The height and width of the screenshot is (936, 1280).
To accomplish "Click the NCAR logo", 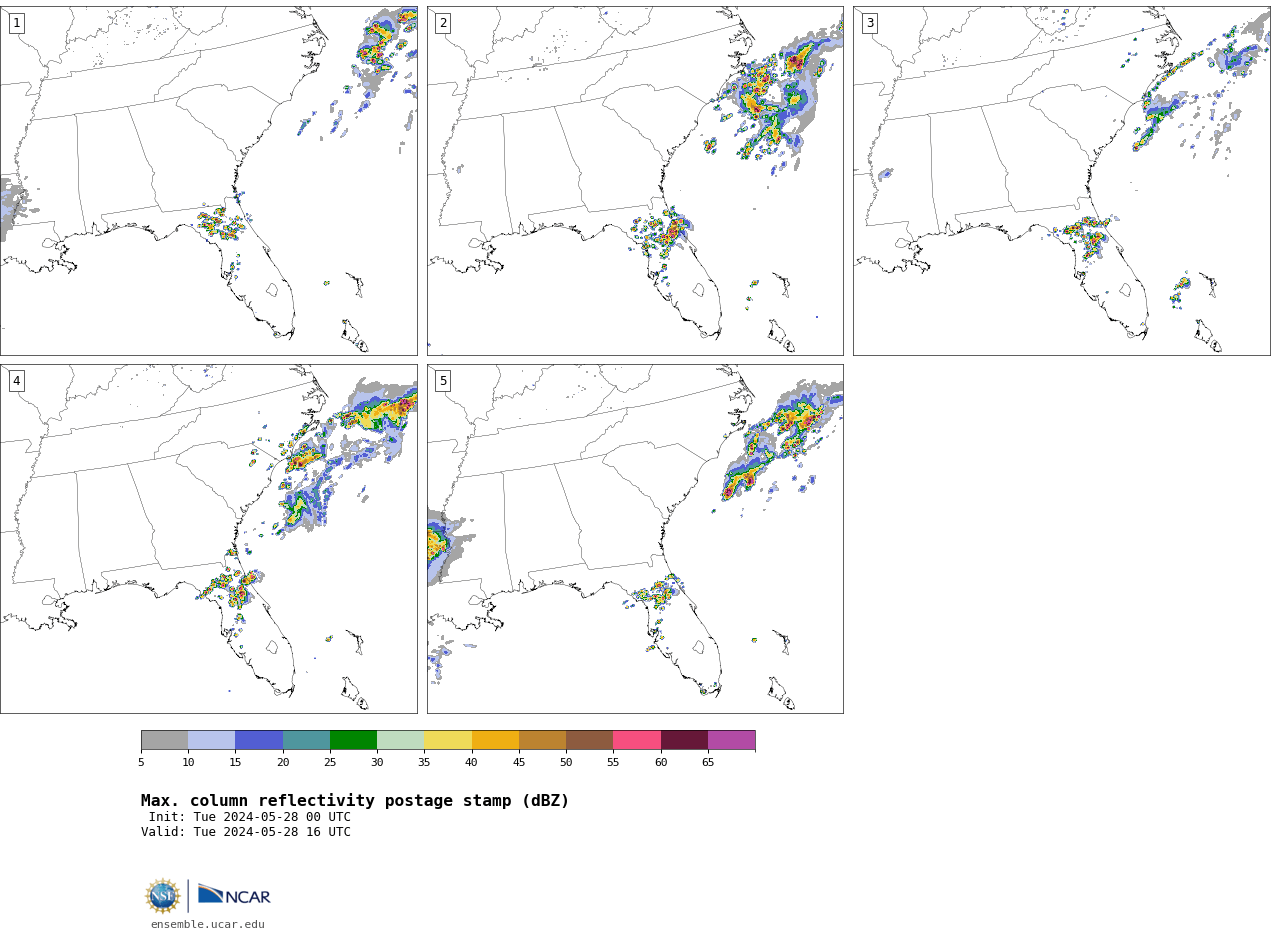I will pyautogui.click(x=234, y=895).
